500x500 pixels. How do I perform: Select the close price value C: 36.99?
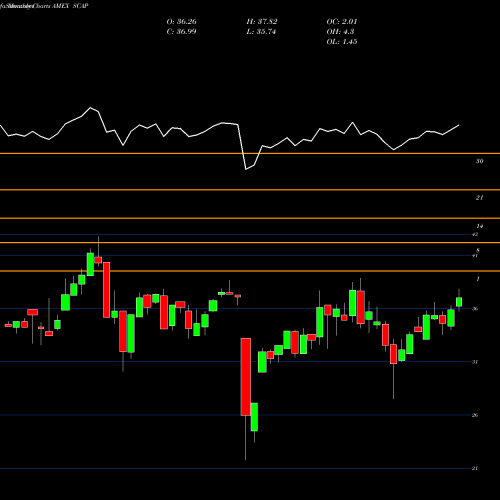pyautogui.click(x=181, y=32)
